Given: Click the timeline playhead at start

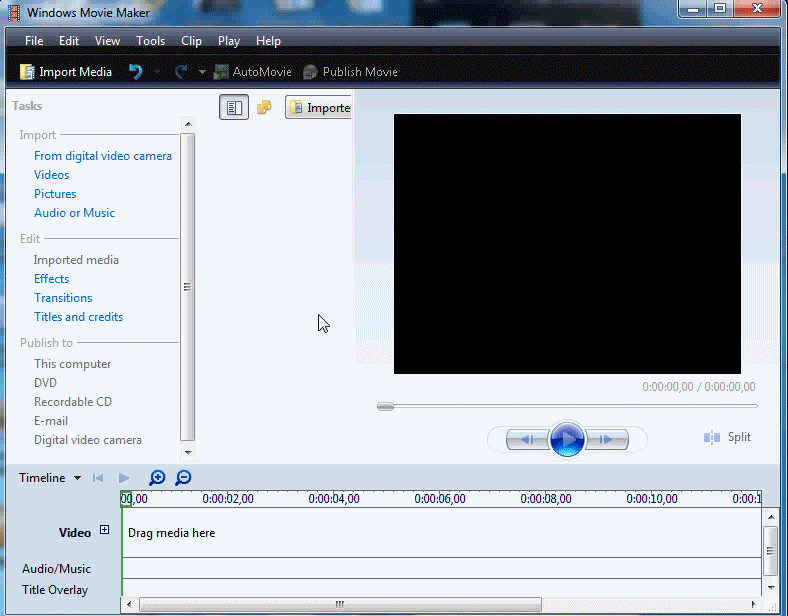Looking at the screenshot, I should pos(126,499).
